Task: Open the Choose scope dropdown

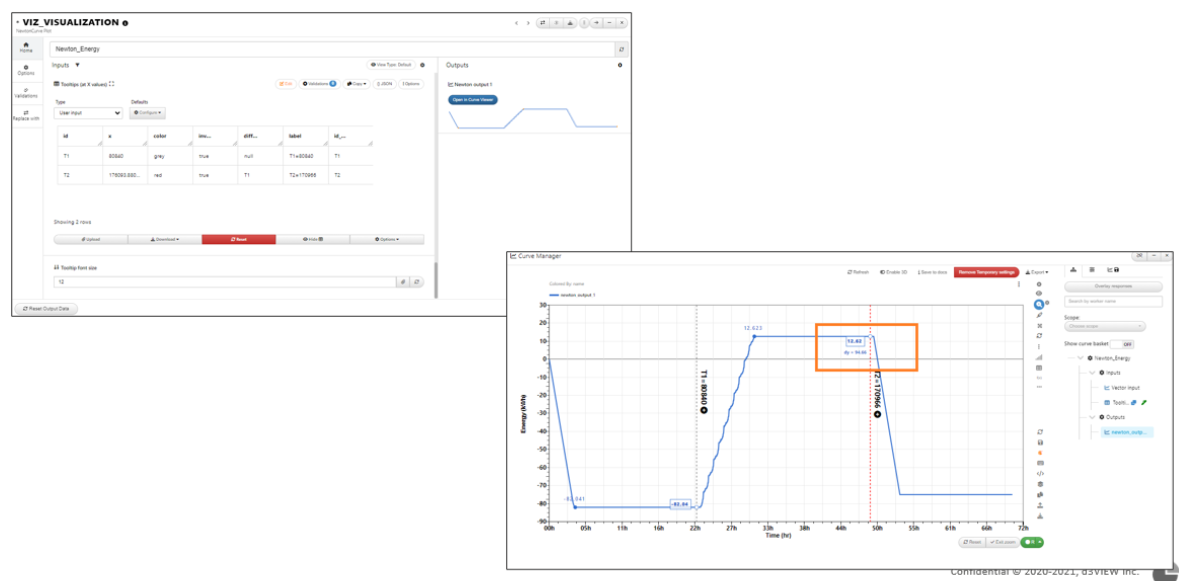Action: [1105, 326]
